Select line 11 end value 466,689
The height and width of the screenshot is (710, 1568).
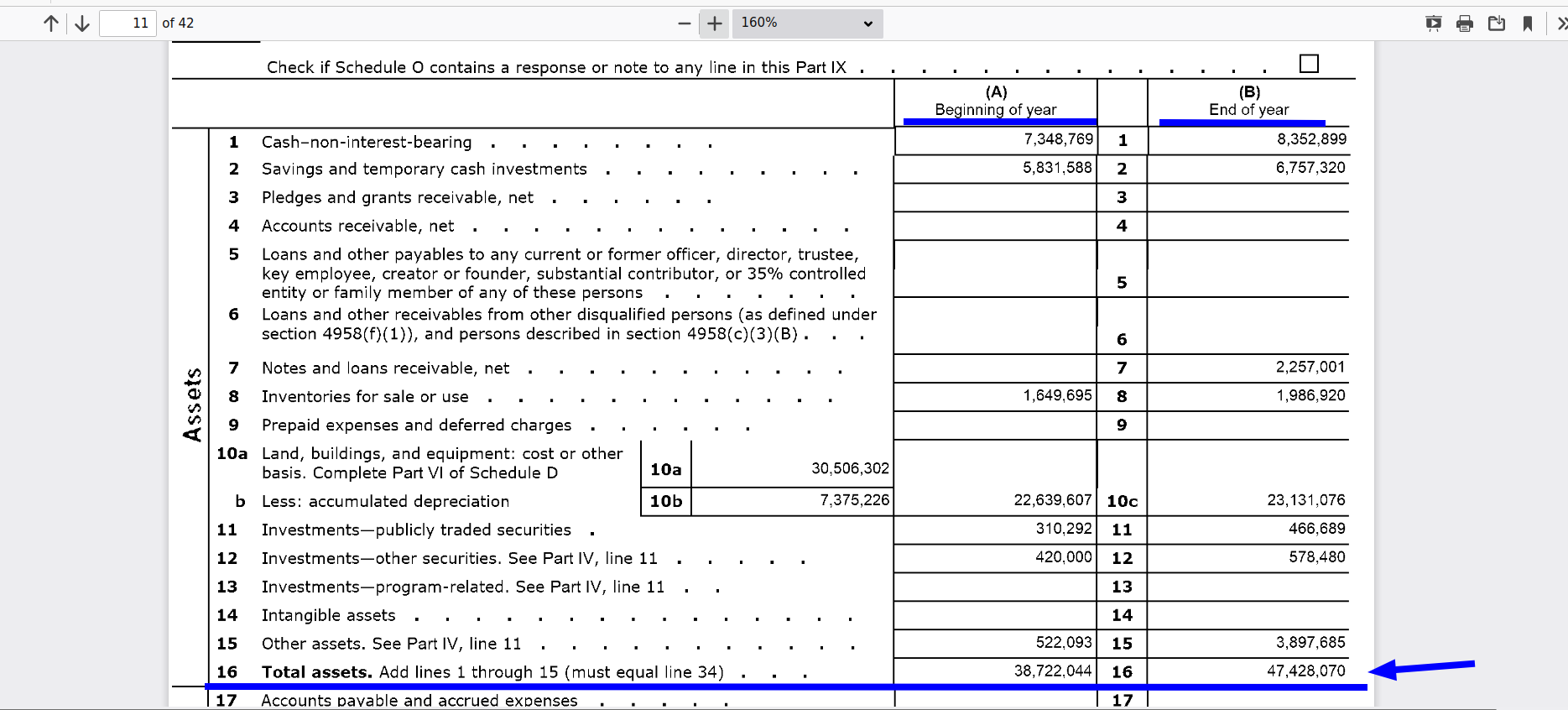(x=1317, y=529)
